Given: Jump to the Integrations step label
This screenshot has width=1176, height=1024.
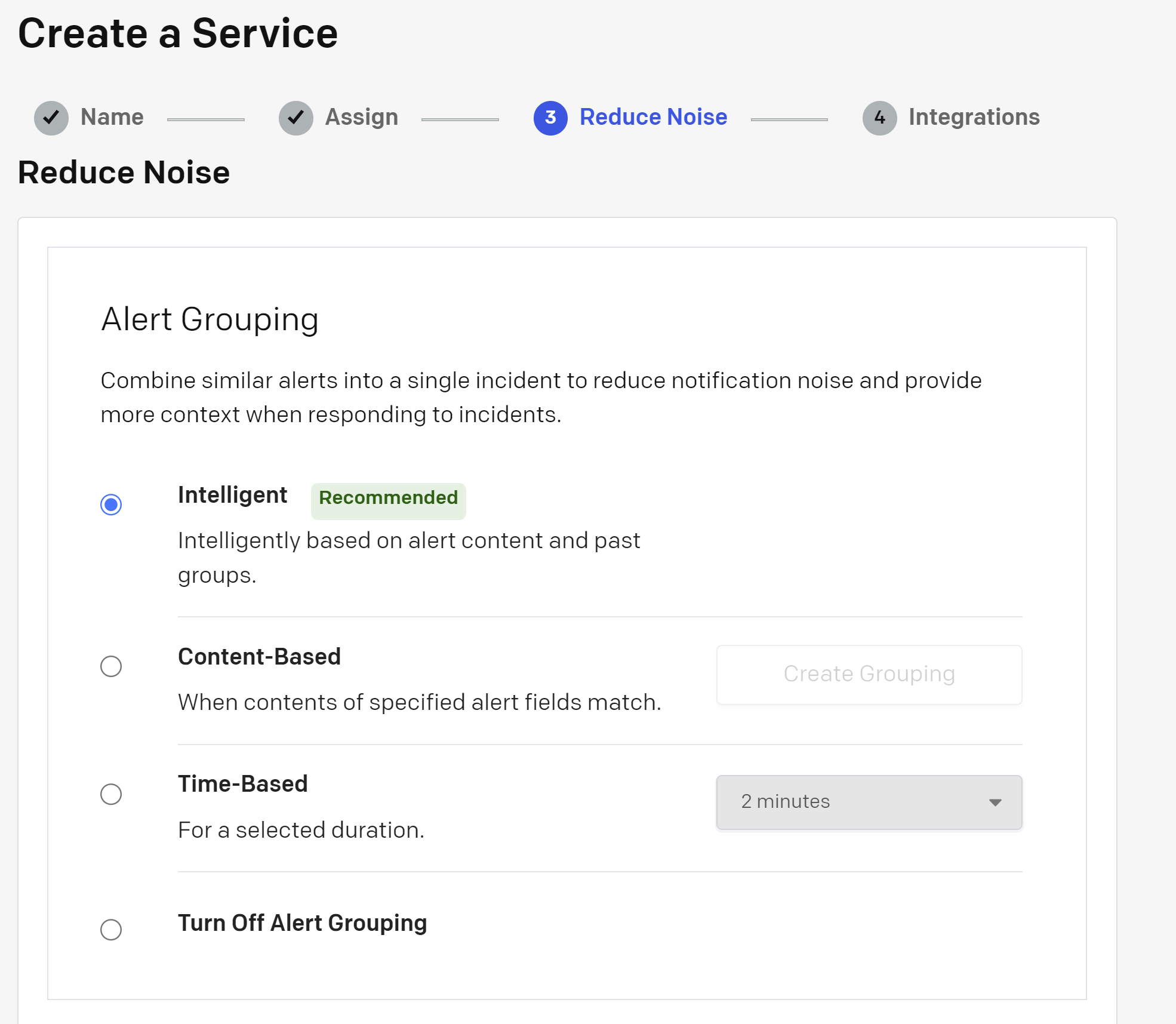Looking at the screenshot, I should coord(974,117).
